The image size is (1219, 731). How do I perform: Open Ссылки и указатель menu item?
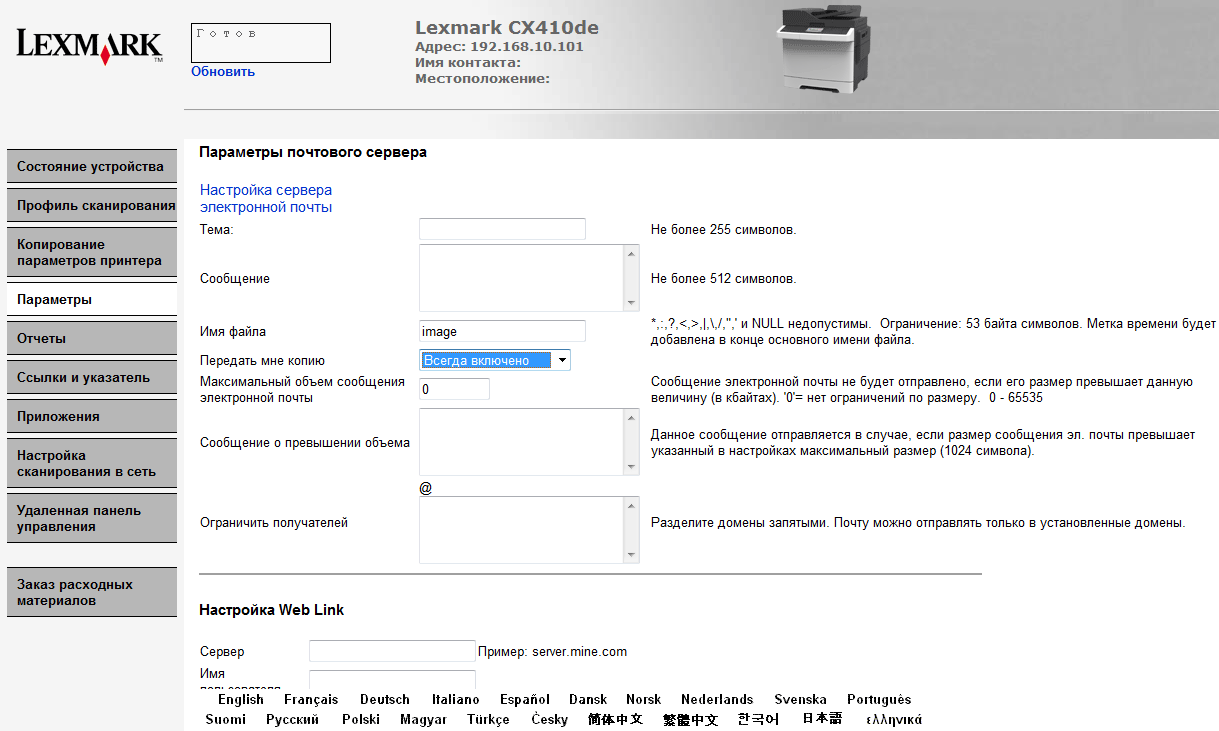pyautogui.click(x=92, y=377)
